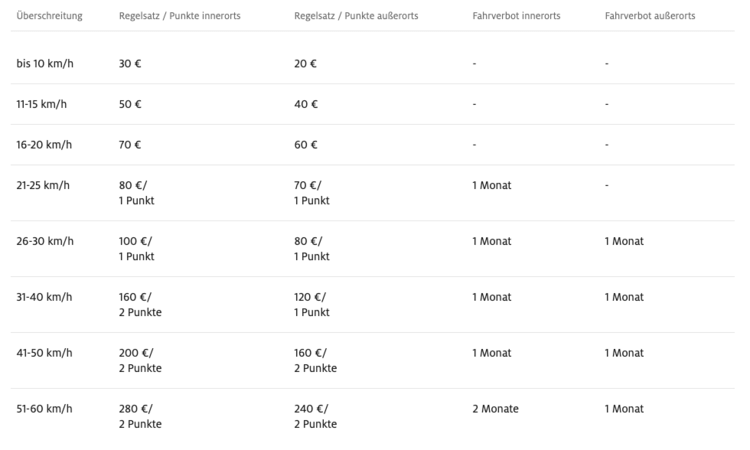Select the 16-20 km/h row label
The image size is (750, 450).
[x=45, y=144]
